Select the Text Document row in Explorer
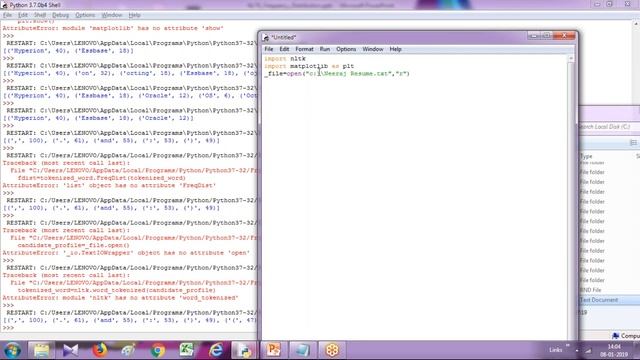The height and width of the screenshot is (360, 640). (x=609, y=300)
